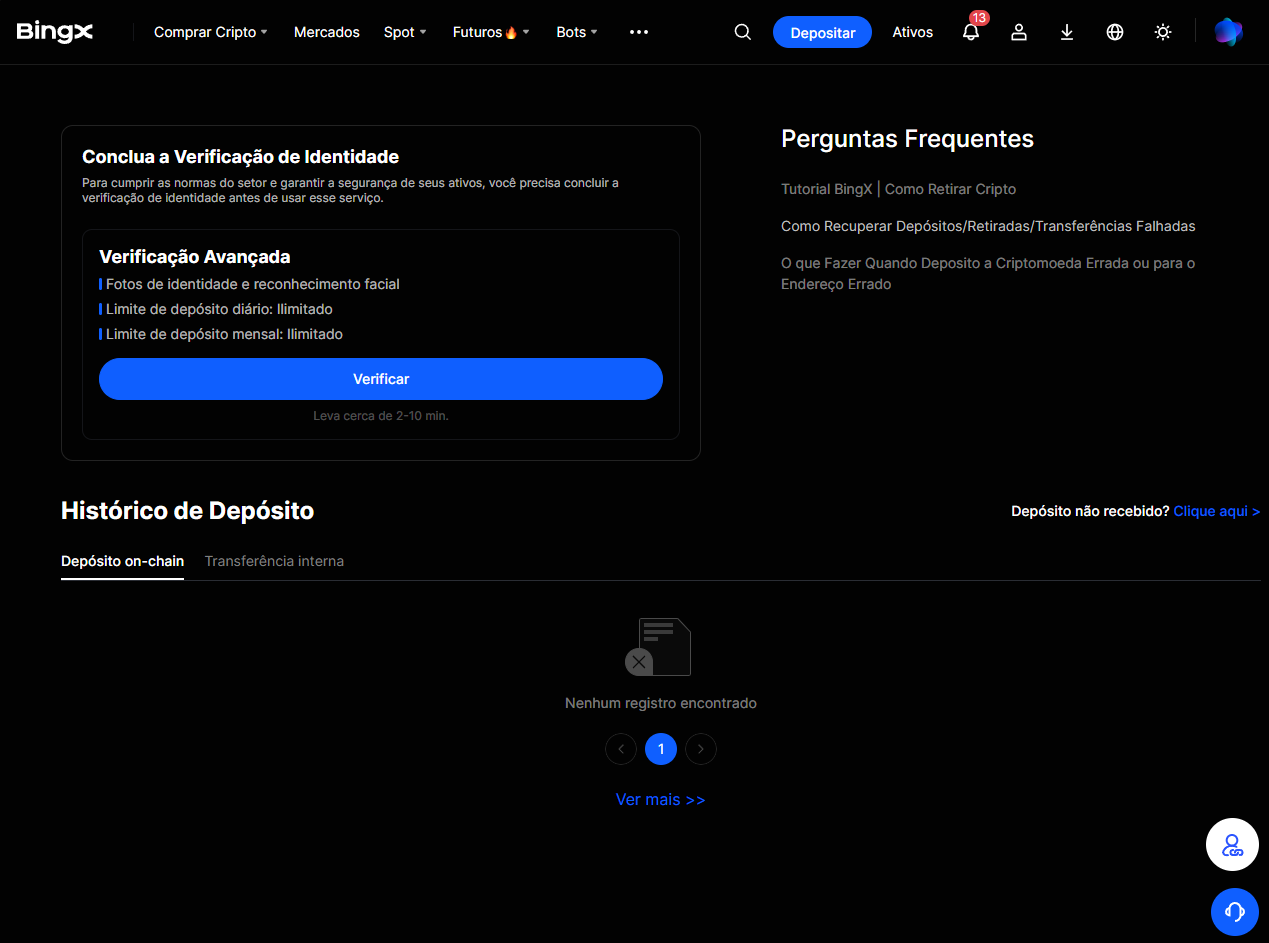Select page 1 in pagination
The height and width of the screenshot is (943, 1269).
[661, 749]
